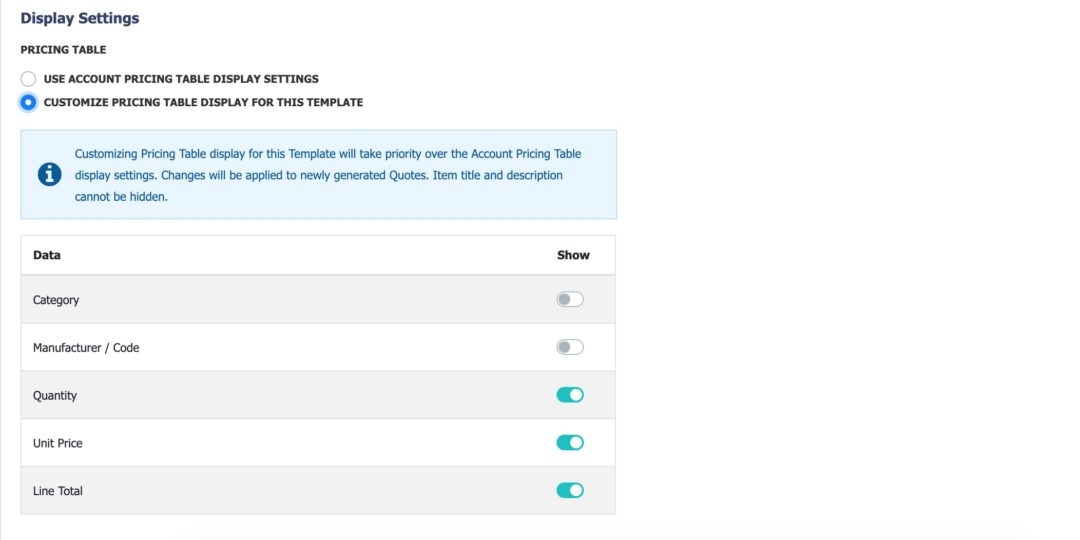Disable the Quantity show toggle
The image size is (1080, 540).
[x=570, y=395]
